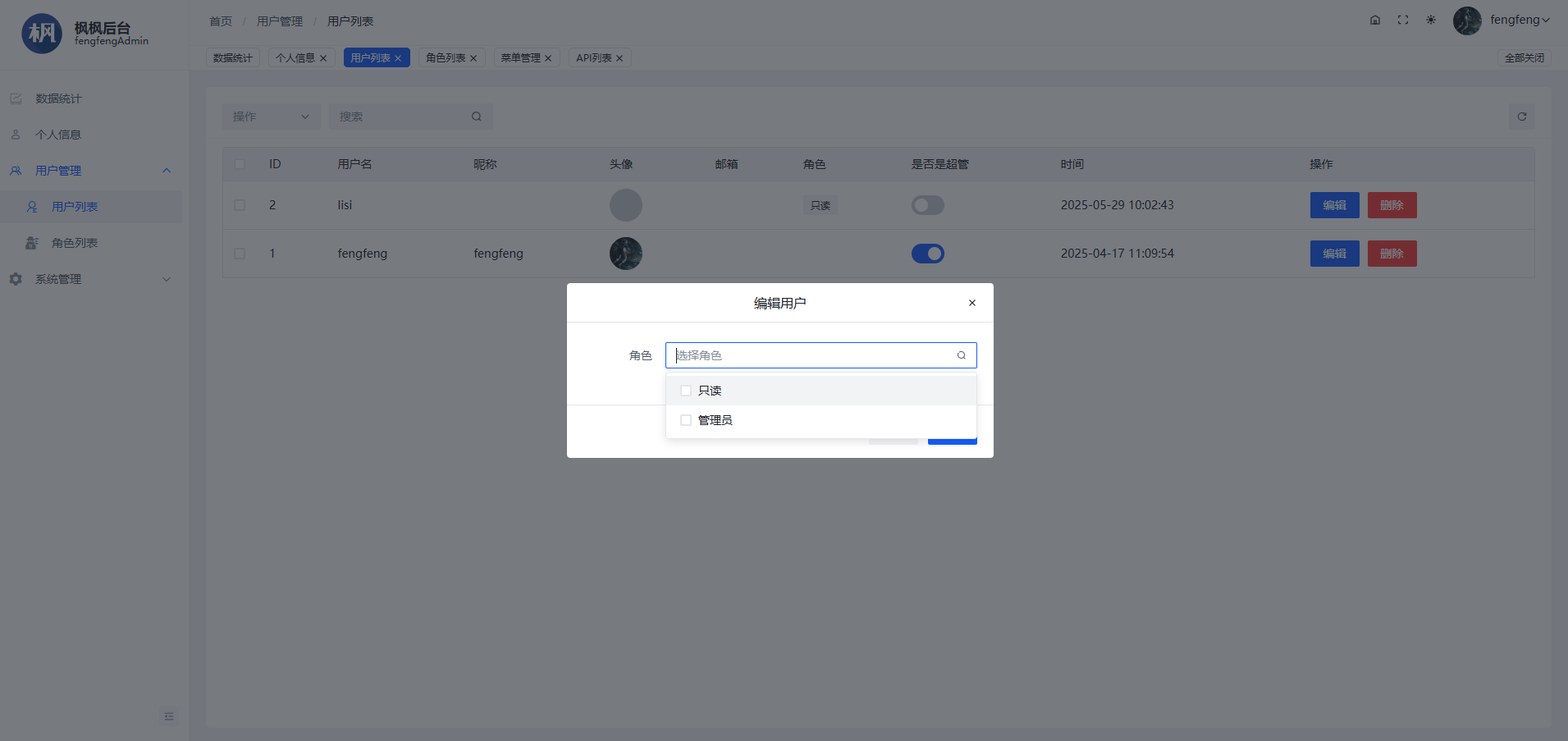Check the 只读 role option
1568x741 pixels.
(x=686, y=391)
